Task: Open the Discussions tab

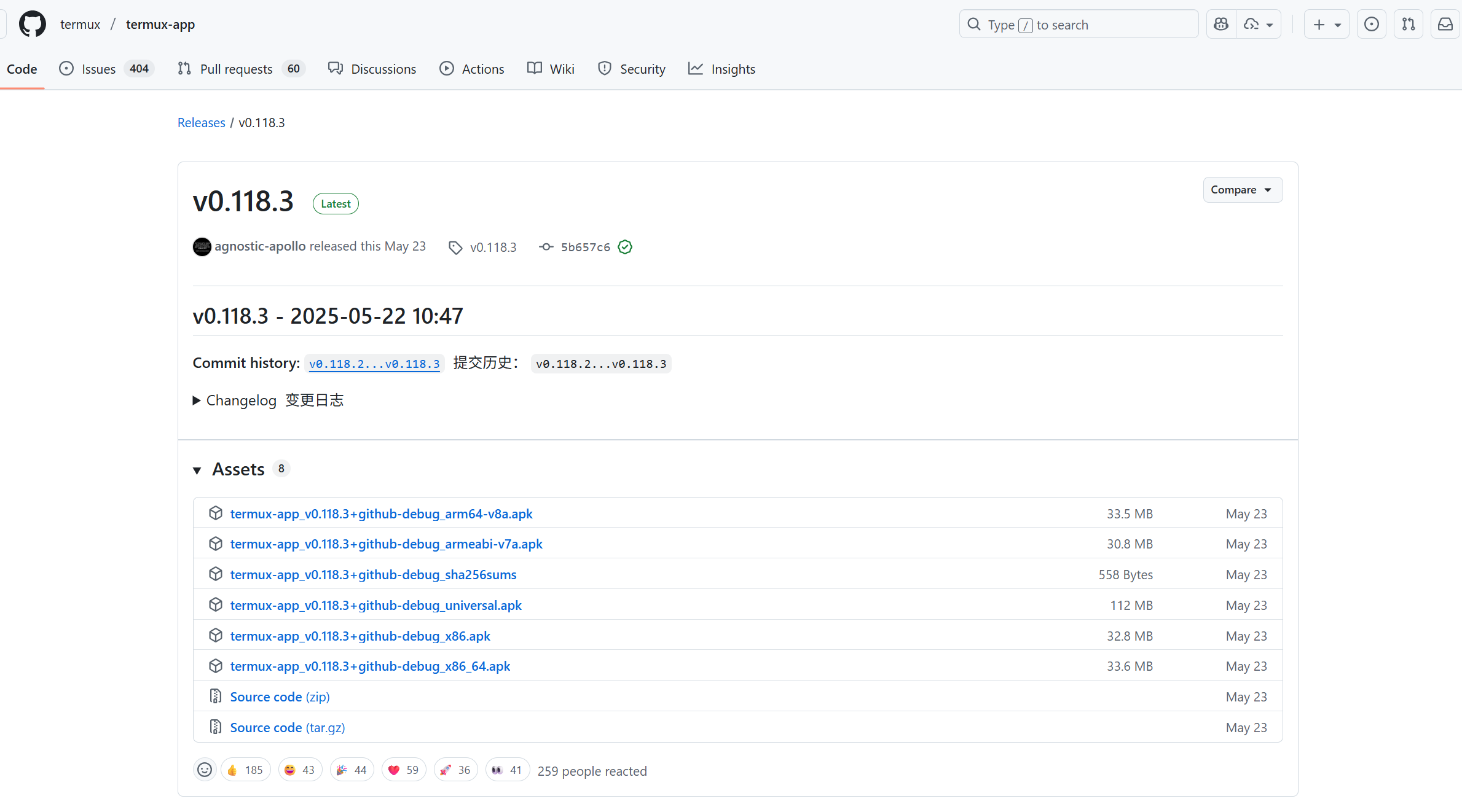Action: click(x=372, y=69)
